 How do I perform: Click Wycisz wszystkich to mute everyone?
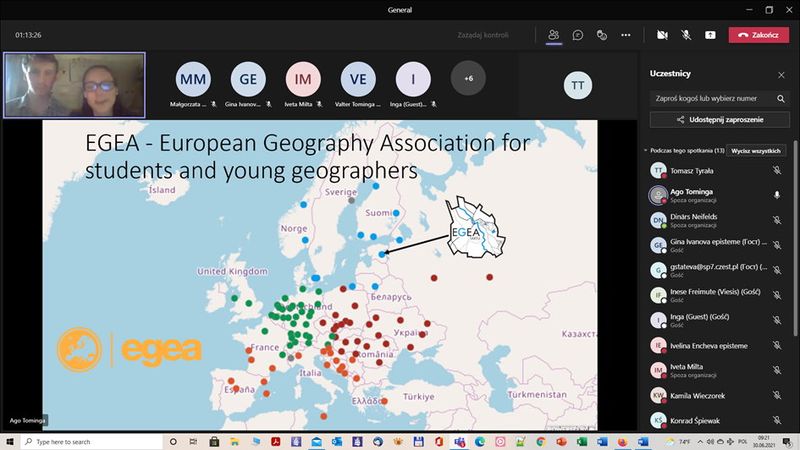point(756,151)
